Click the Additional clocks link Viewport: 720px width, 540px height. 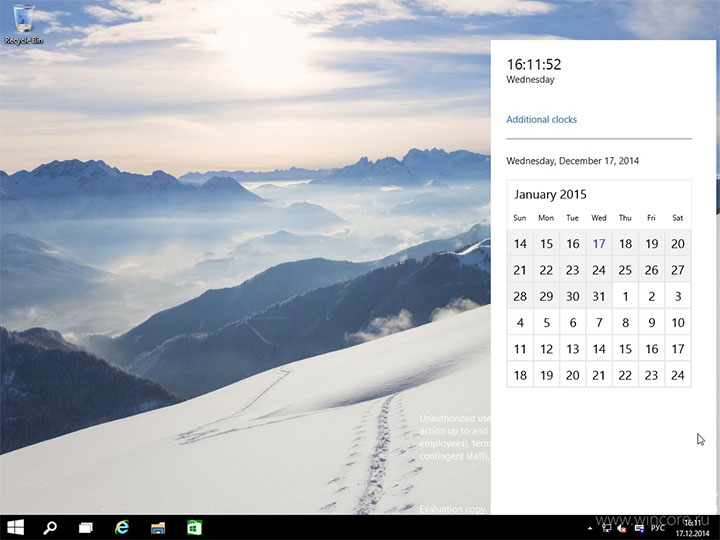(541, 120)
